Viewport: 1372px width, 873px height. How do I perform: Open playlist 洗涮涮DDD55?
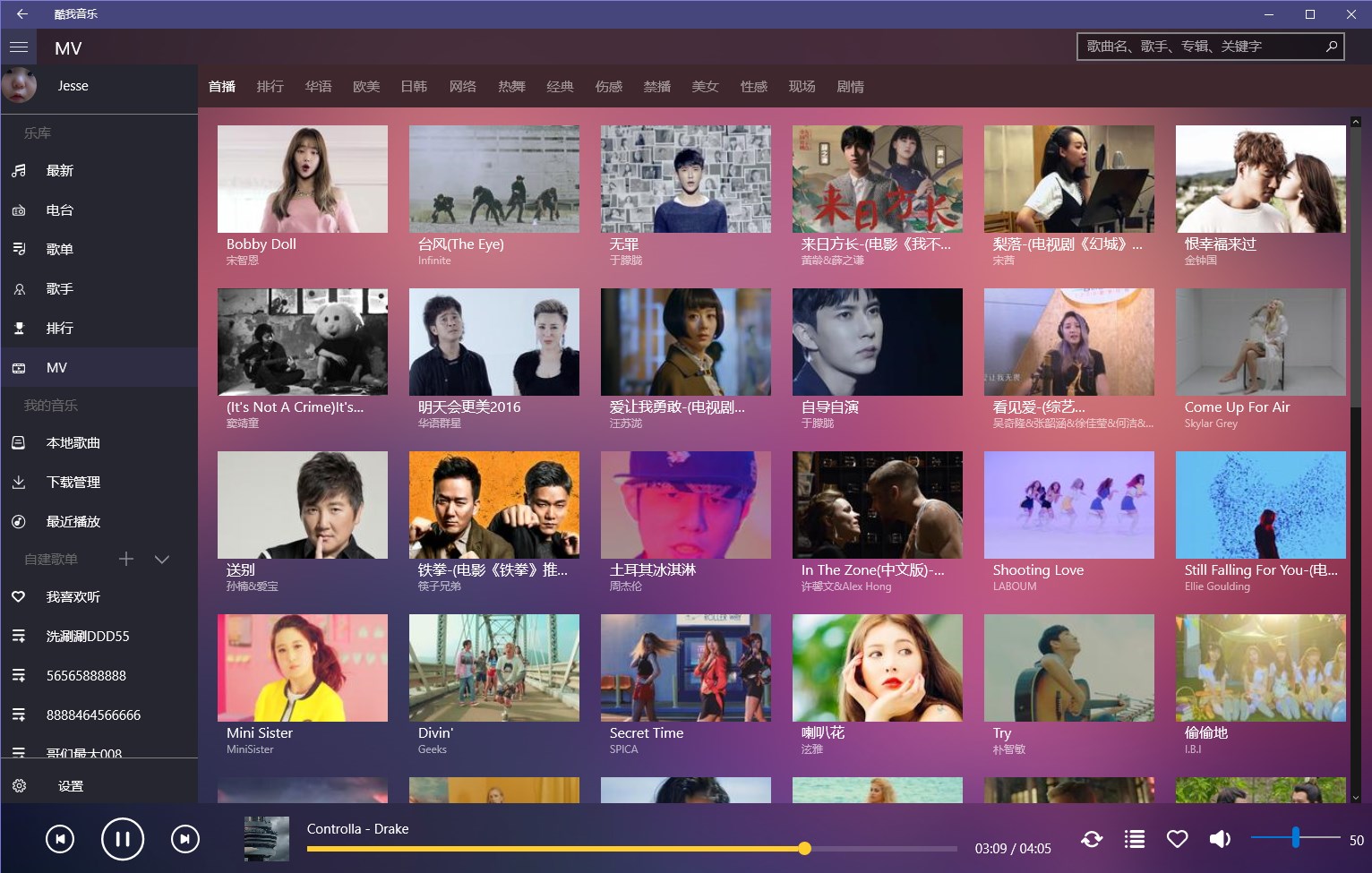coord(99,637)
